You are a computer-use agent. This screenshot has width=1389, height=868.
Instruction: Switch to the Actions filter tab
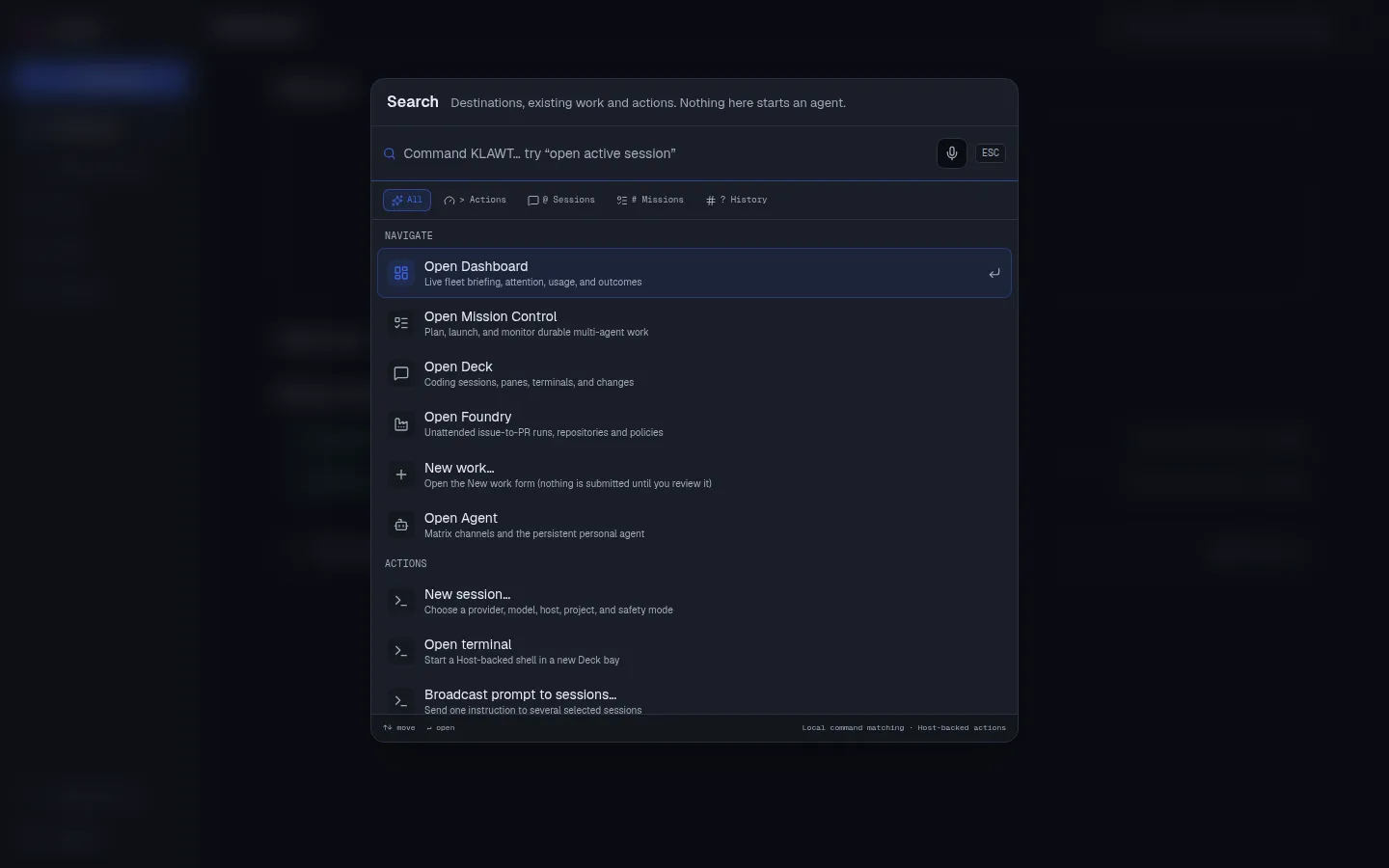475,200
